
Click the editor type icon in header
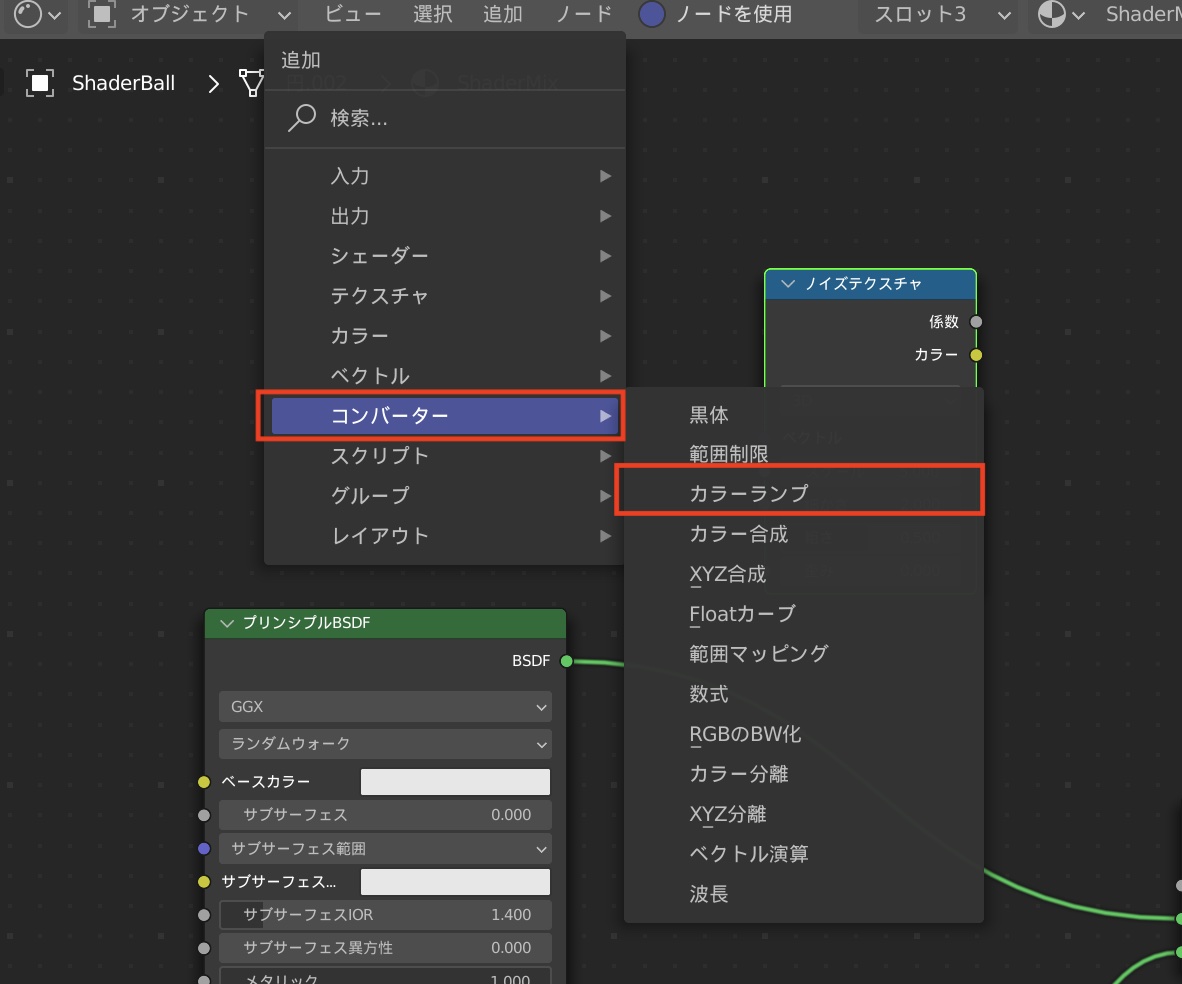click(x=28, y=14)
